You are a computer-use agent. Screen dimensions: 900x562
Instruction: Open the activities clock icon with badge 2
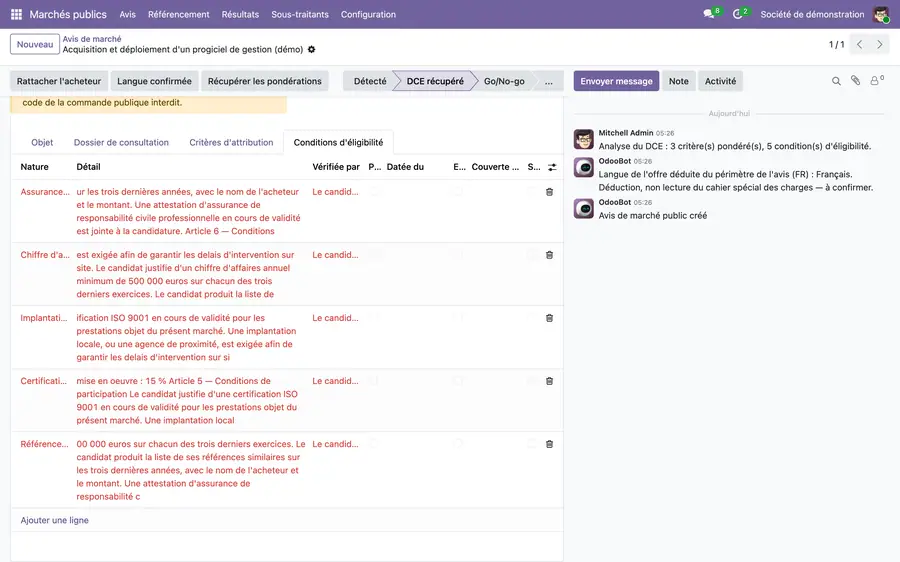coord(738,14)
